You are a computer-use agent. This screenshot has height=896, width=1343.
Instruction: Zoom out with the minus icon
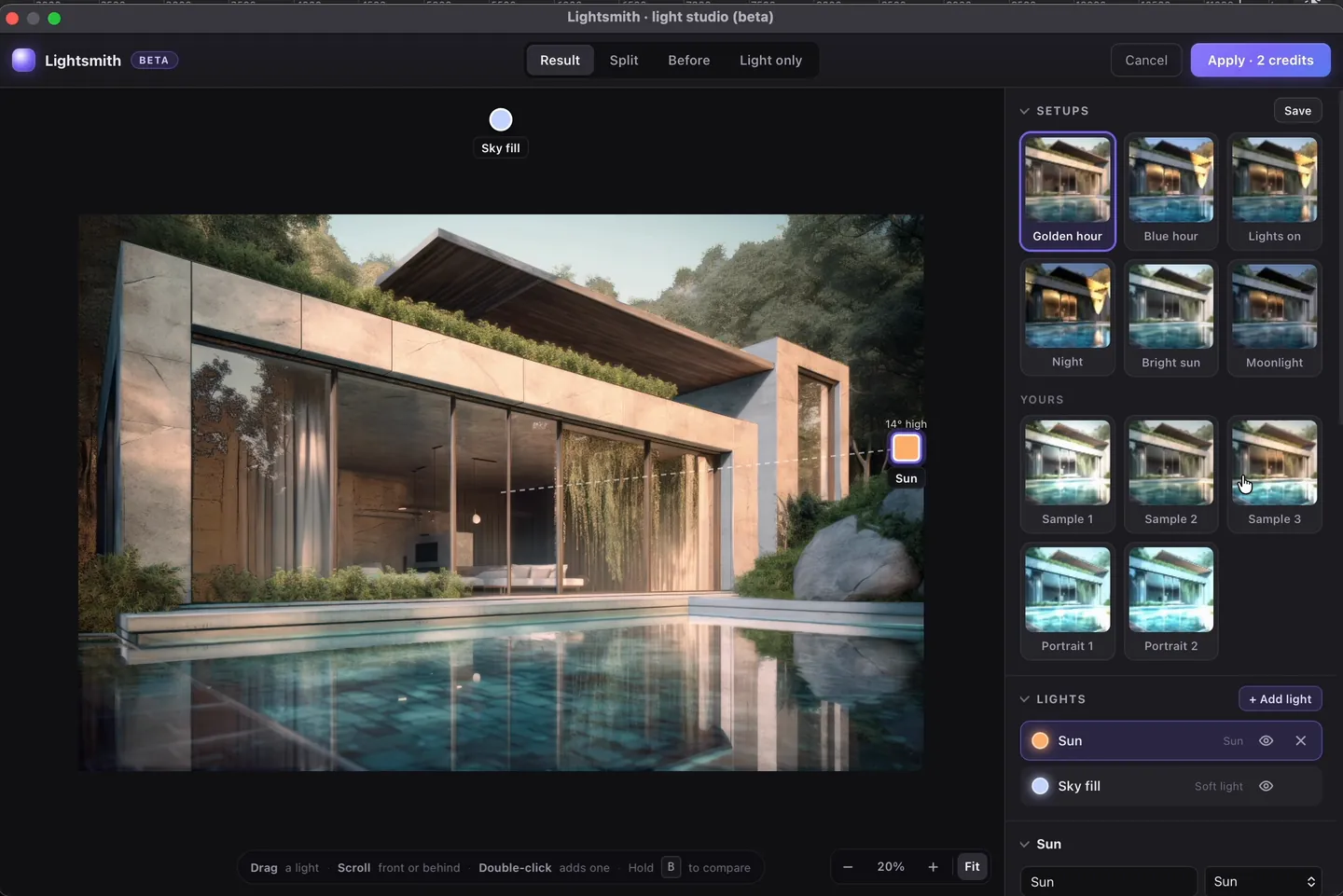pyautogui.click(x=848, y=867)
